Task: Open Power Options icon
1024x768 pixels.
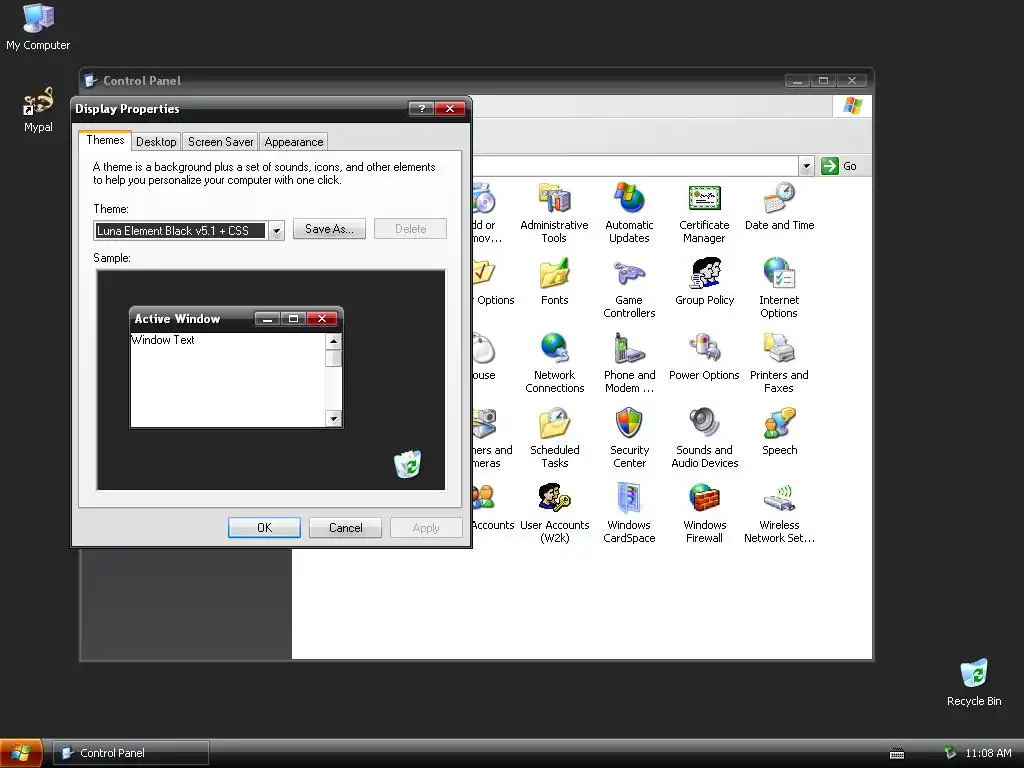Action: pos(704,357)
